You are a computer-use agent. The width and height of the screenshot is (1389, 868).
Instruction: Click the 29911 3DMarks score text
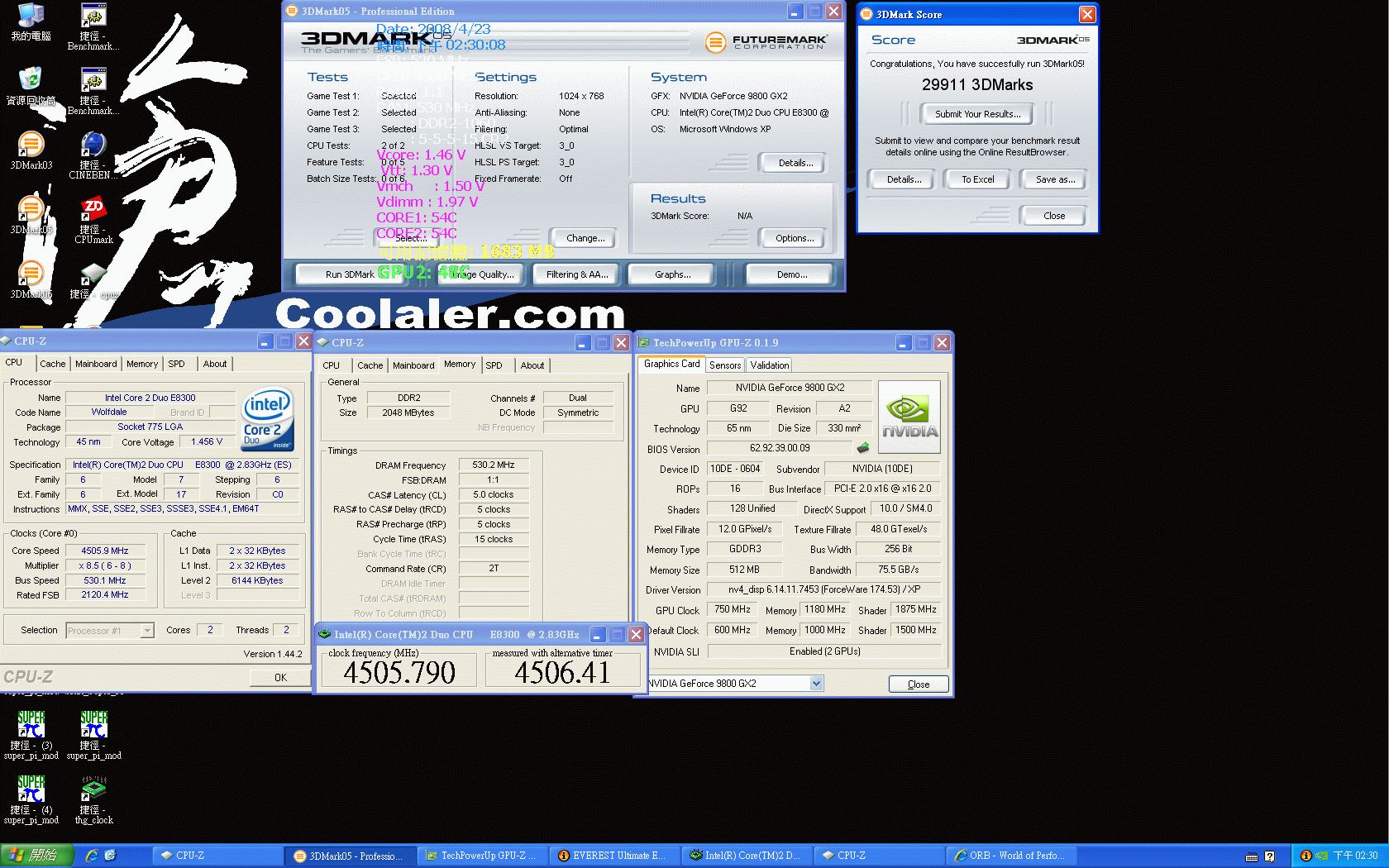tap(977, 85)
